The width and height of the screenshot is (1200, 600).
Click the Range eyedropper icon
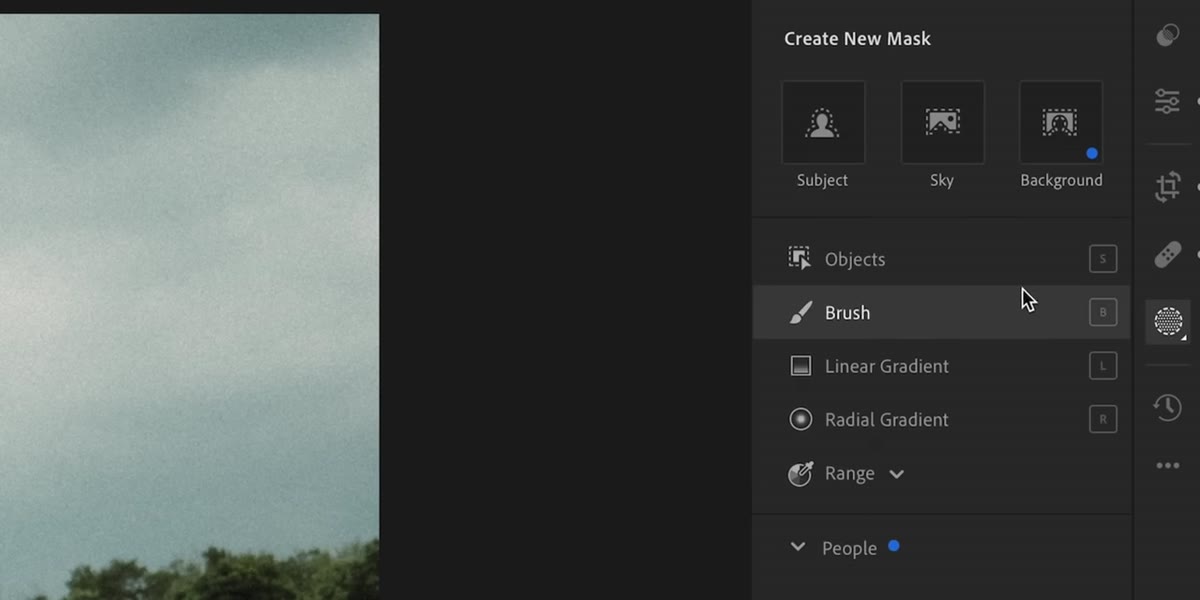(800, 473)
